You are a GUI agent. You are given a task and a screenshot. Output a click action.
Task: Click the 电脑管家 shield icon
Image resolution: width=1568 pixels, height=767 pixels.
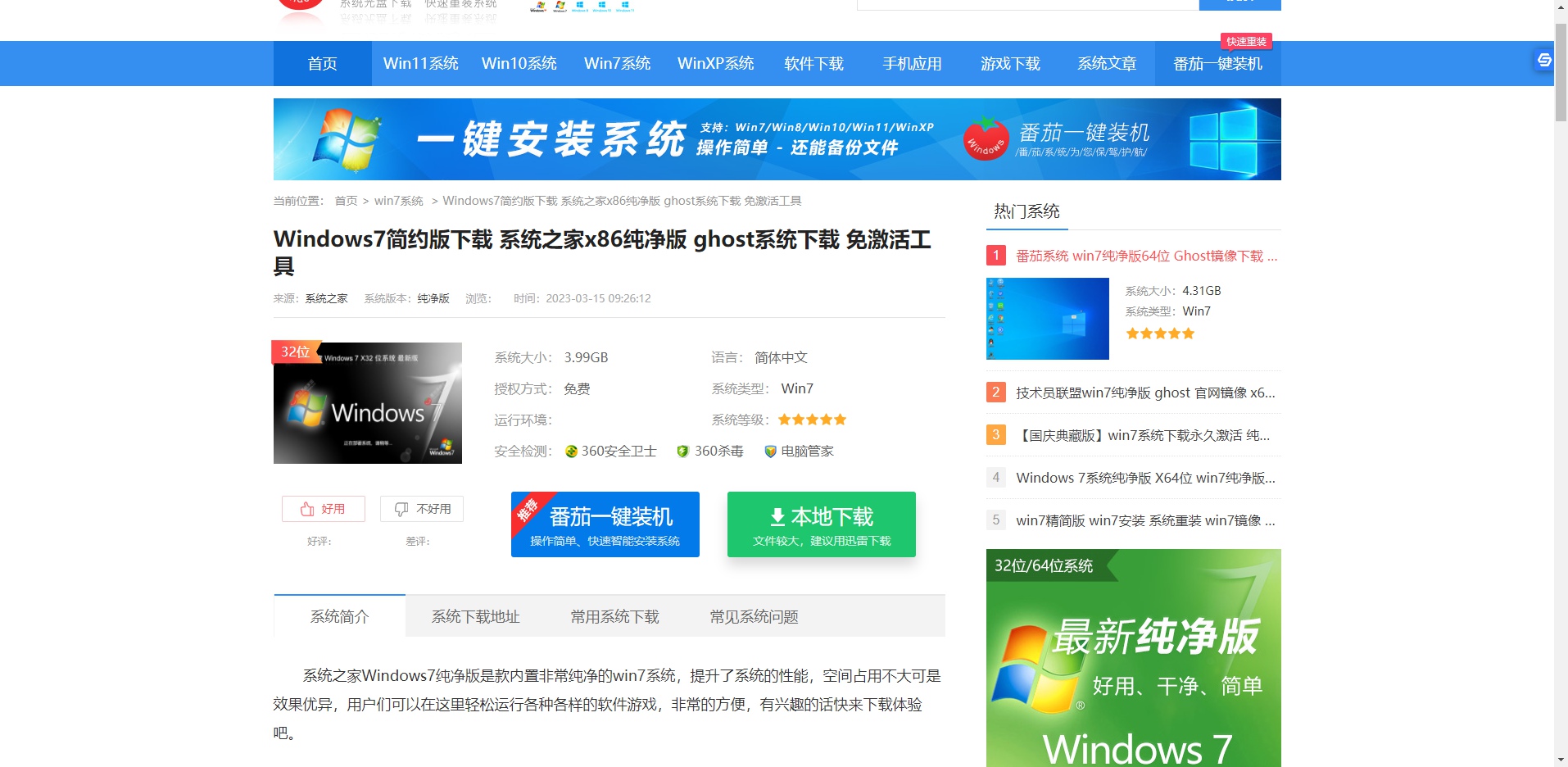770,452
